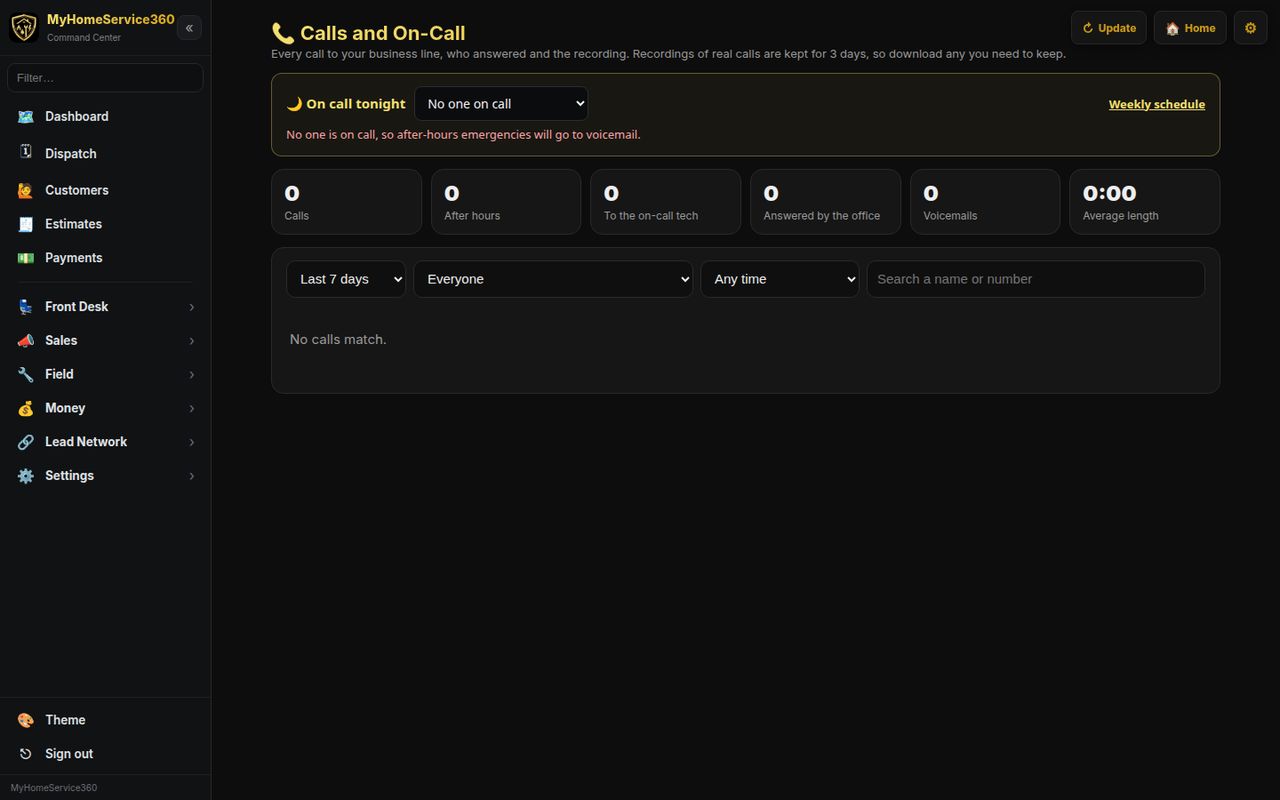Click the Customers person icon
Image resolution: width=1280 pixels, height=800 pixels.
click(x=26, y=190)
